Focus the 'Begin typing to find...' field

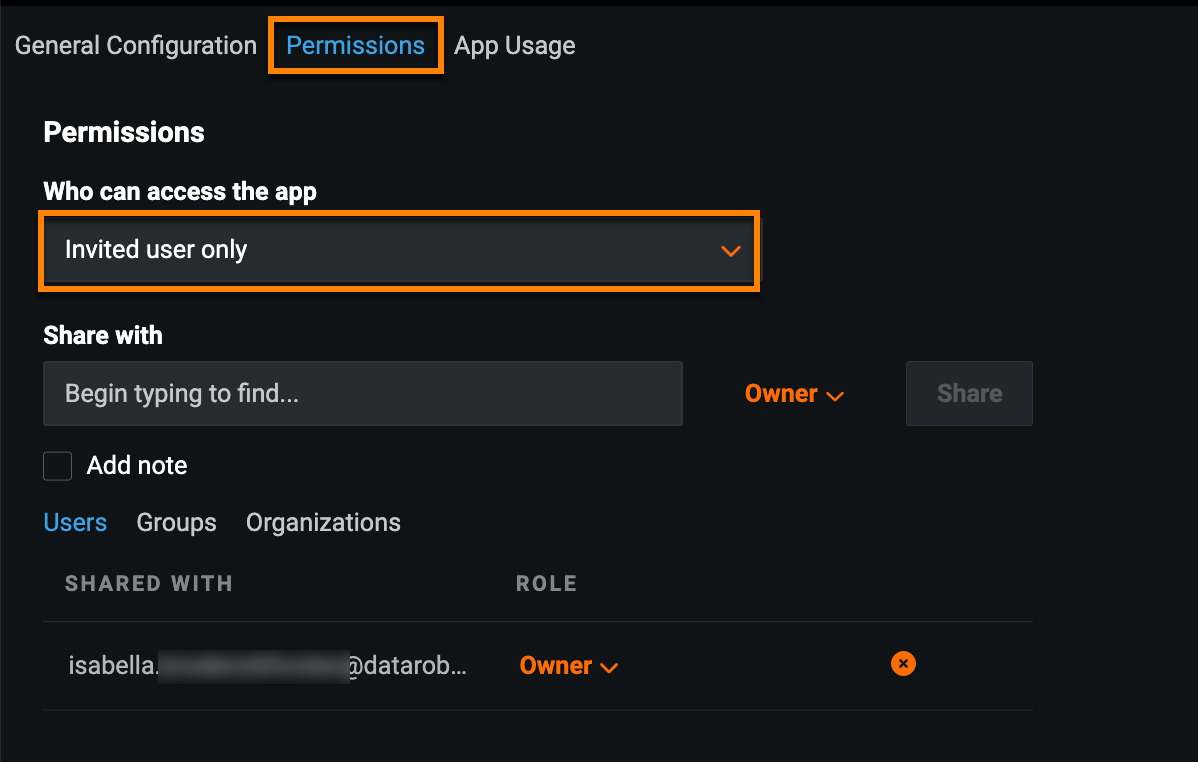click(362, 394)
